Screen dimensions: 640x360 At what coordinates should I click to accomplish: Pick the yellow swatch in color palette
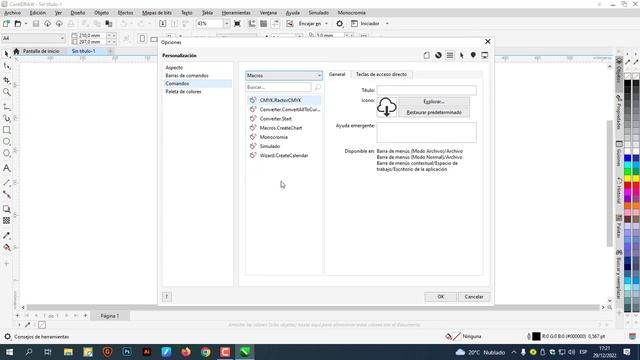pyautogui.click(x=628, y=179)
